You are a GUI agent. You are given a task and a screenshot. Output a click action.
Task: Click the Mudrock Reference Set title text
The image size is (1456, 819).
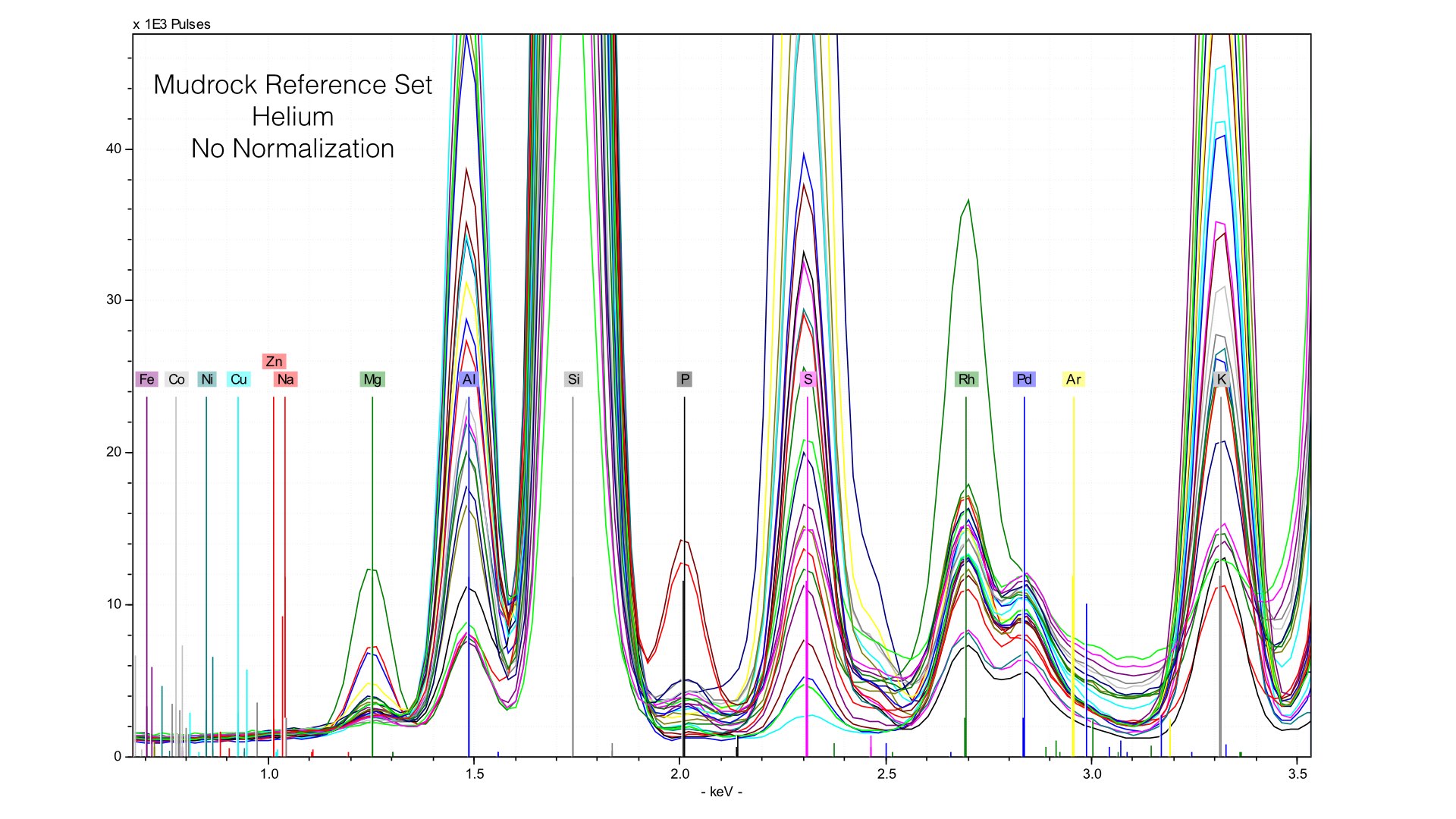tap(293, 85)
